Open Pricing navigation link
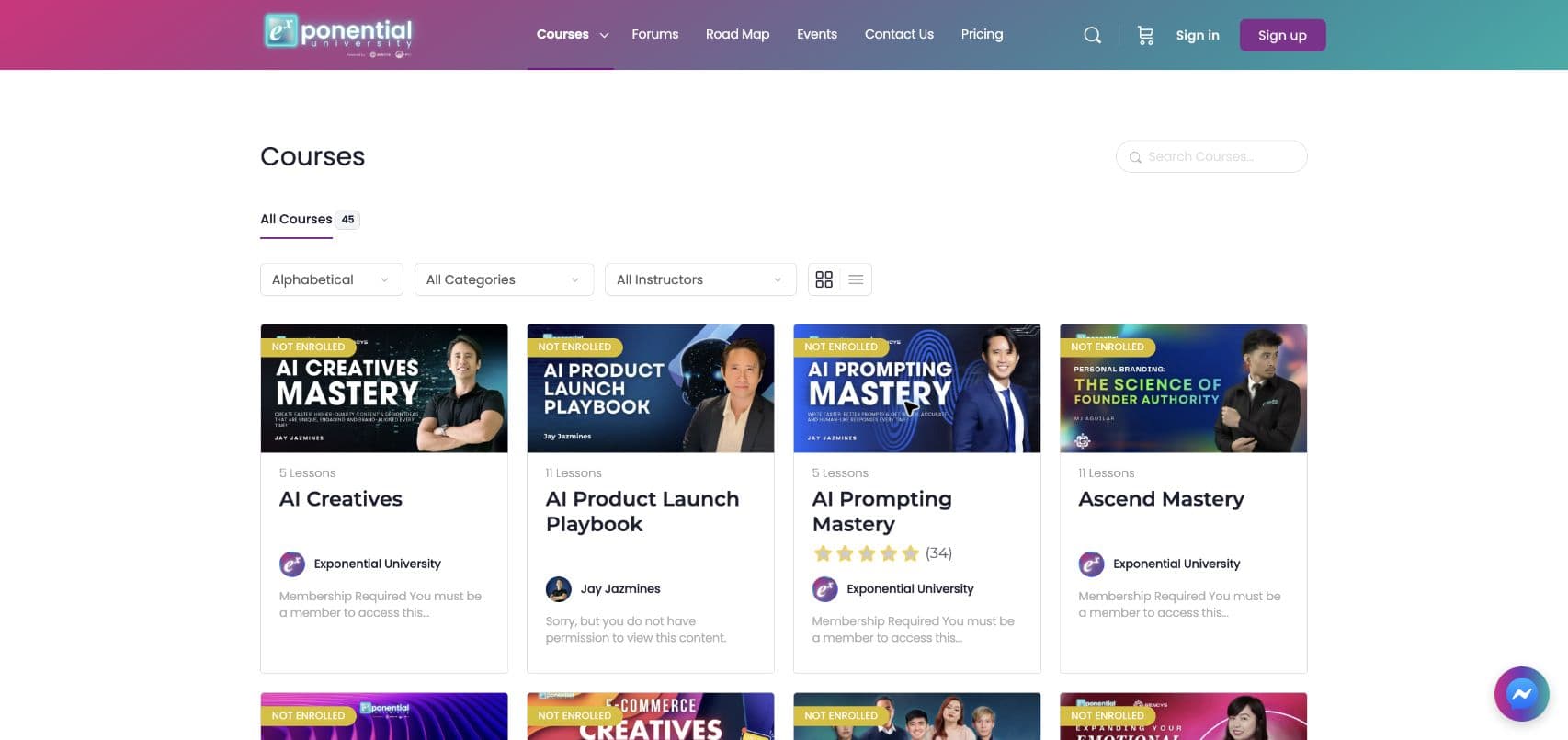This screenshot has width=1568, height=740. 982,34
